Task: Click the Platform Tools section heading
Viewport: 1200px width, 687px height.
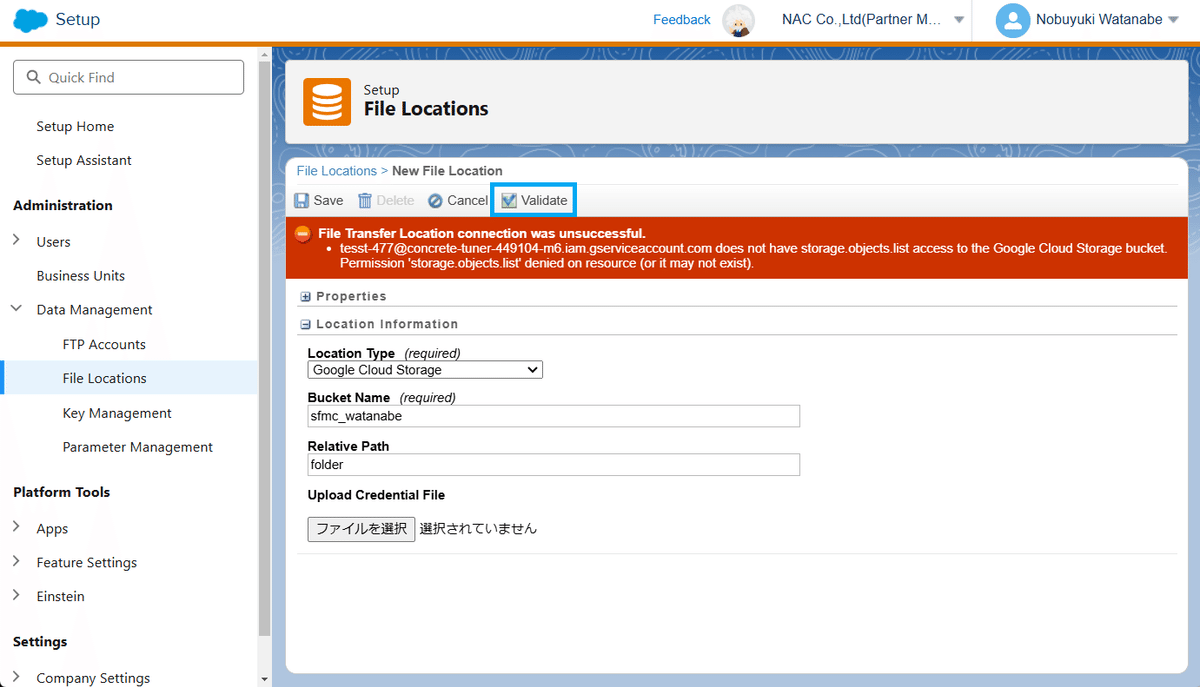Action: [x=62, y=492]
